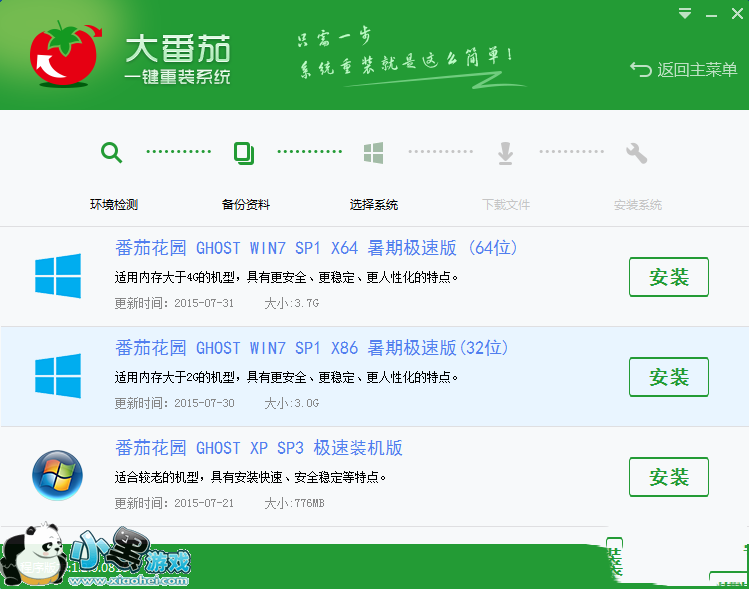Click the install system wrench icon
The image size is (749, 589).
pyautogui.click(x=636, y=153)
